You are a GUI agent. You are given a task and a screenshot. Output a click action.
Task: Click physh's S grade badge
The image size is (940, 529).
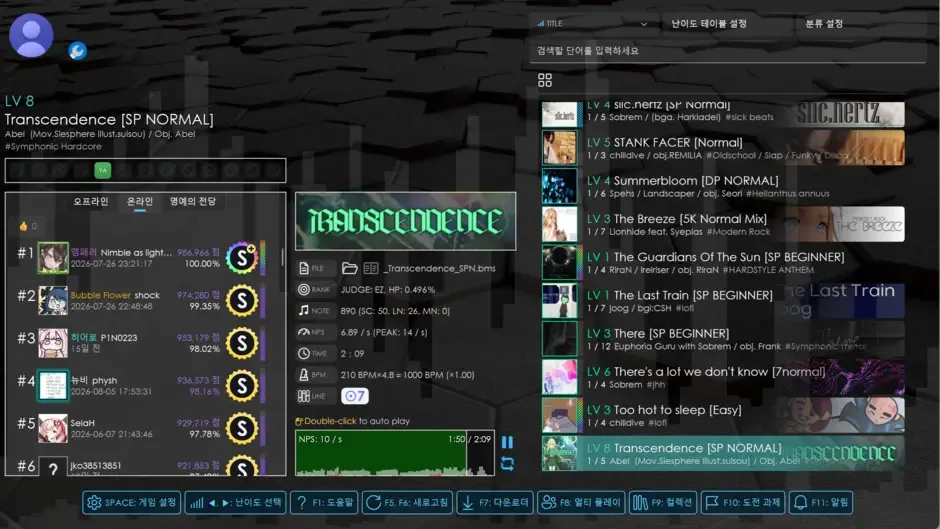pyautogui.click(x=242, y=386)
